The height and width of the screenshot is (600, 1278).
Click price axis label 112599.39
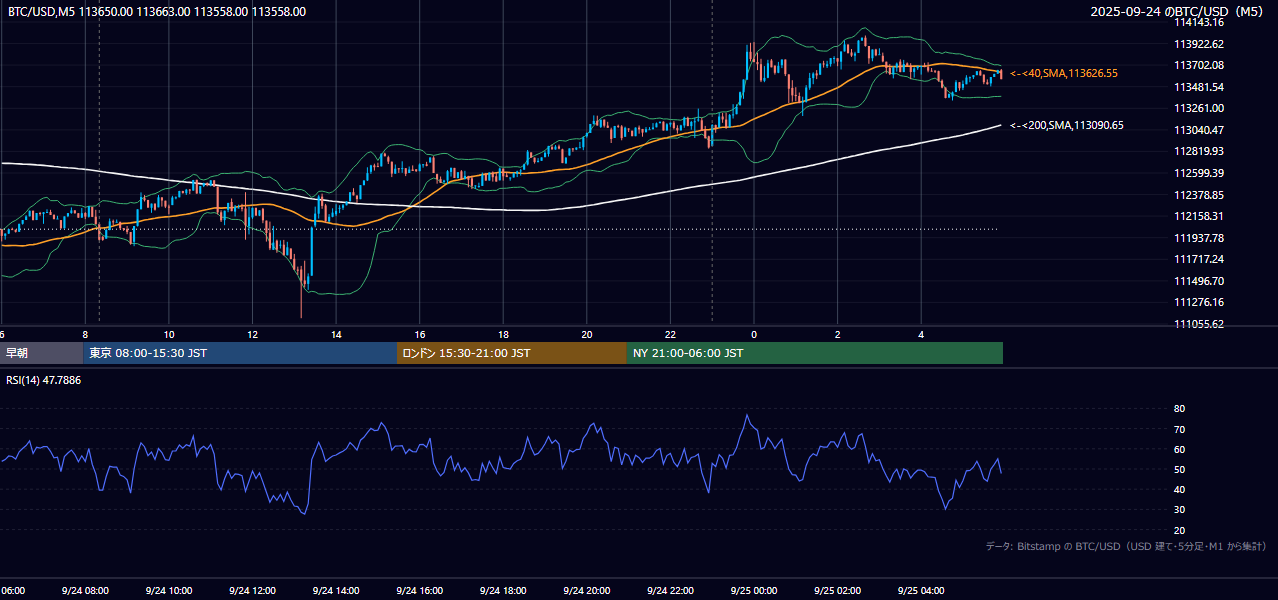pos(1199,173)
